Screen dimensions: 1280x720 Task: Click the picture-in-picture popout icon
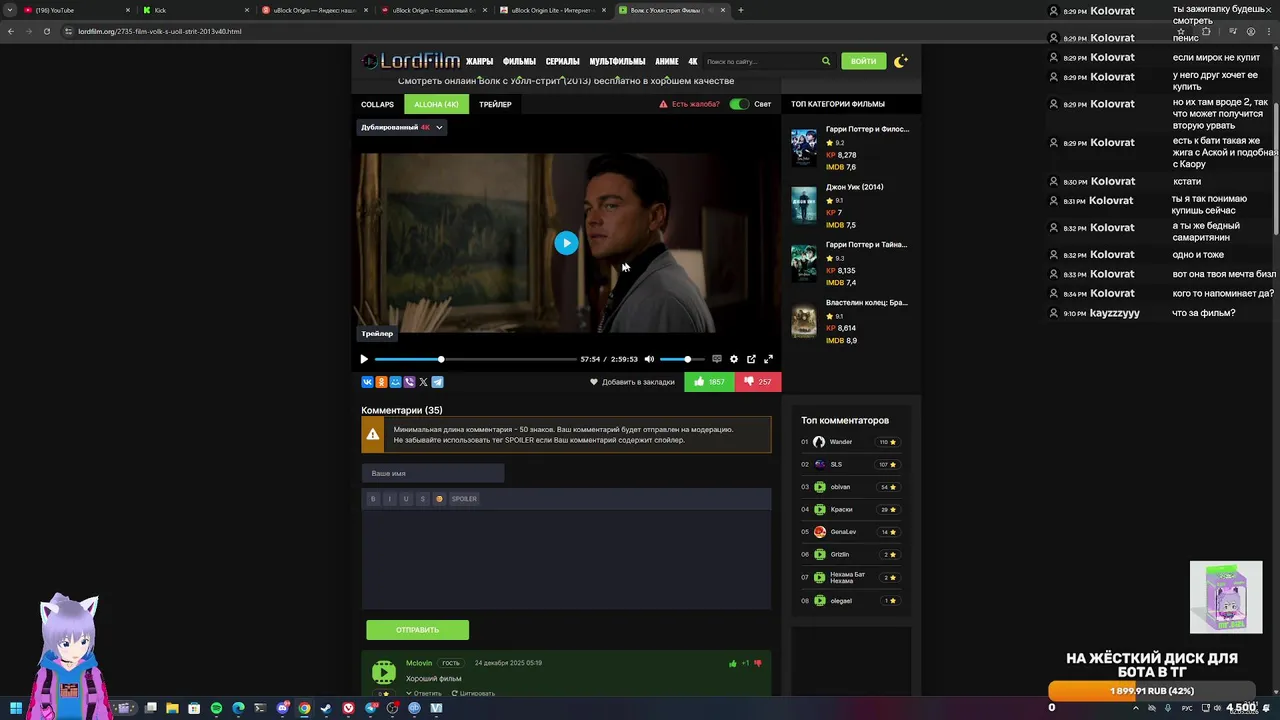click(x=751, y=359)
